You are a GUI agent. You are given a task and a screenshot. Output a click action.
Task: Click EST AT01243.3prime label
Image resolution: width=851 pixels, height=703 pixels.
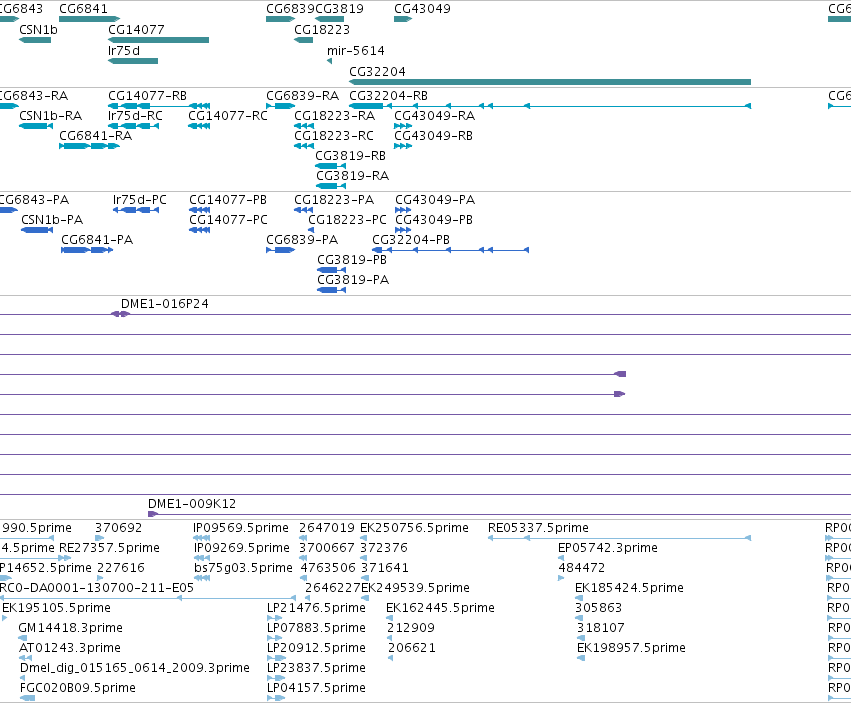pyautogui.click(x=69, y=648)
